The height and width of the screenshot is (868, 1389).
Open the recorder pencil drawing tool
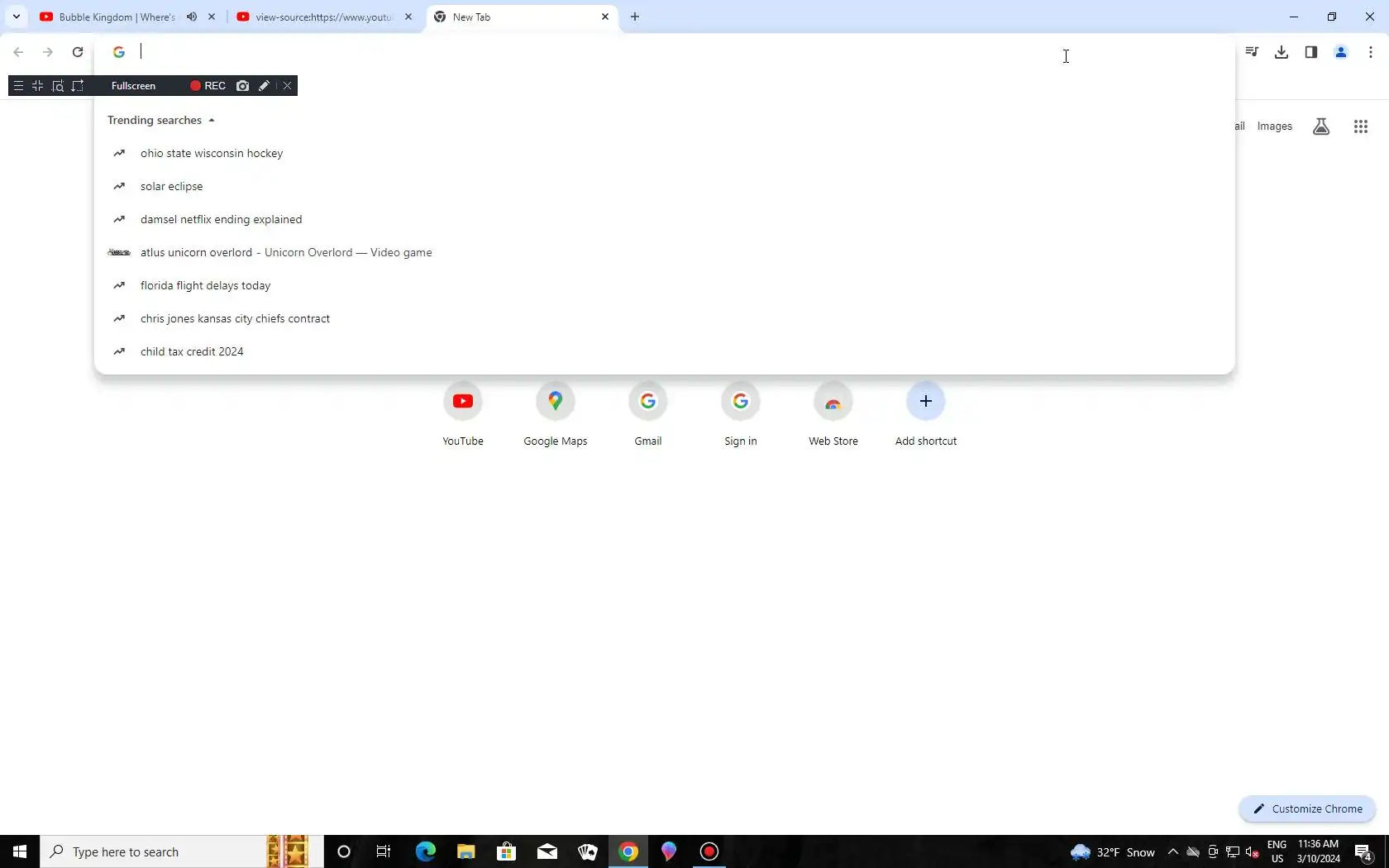click(x=264, y=86)
